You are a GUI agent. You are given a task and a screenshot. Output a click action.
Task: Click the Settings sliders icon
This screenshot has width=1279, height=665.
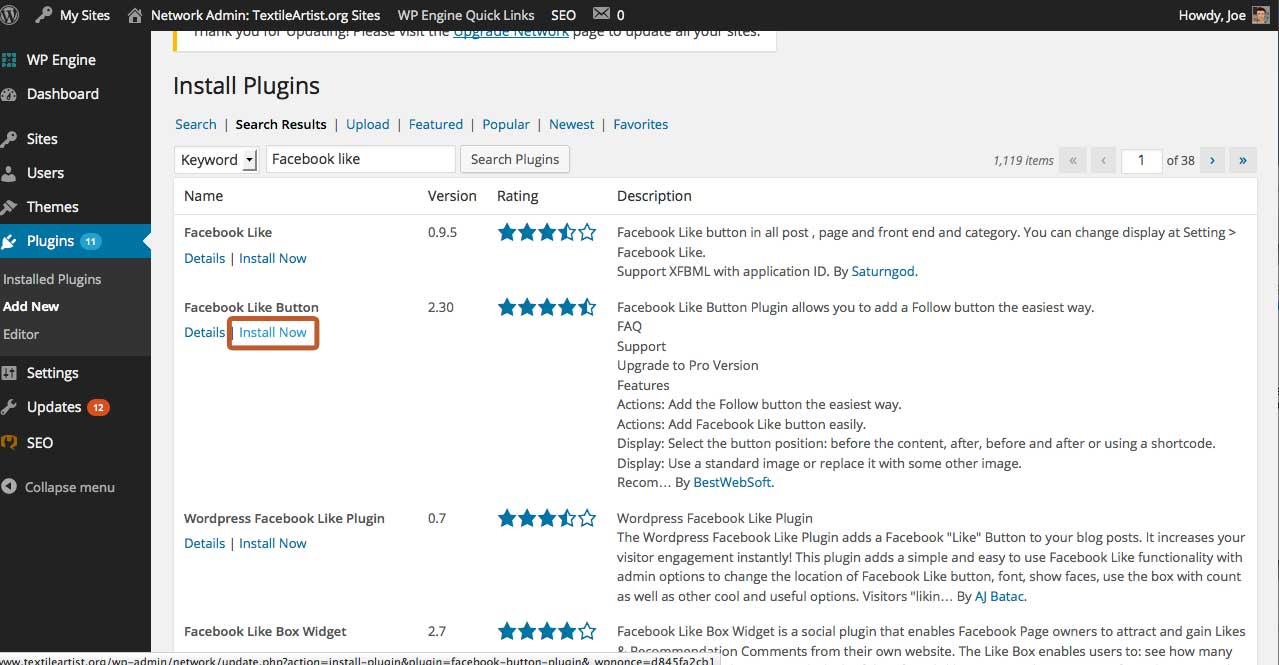pyautogui.click(x=9, y=373)
